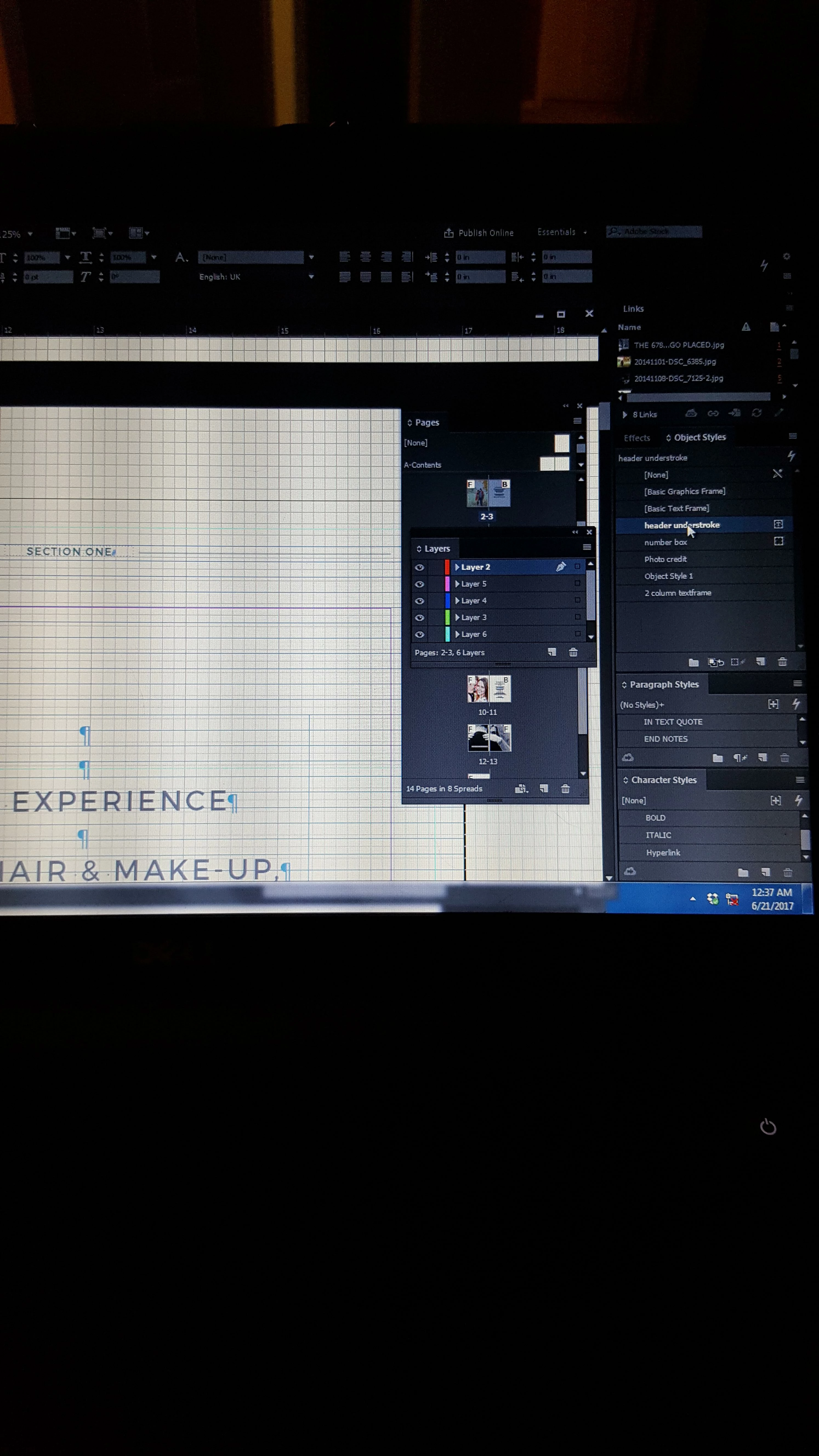Delete selected layer with Layers trash icon
This screenshot has width=819, height=1456.
point(573,652)
